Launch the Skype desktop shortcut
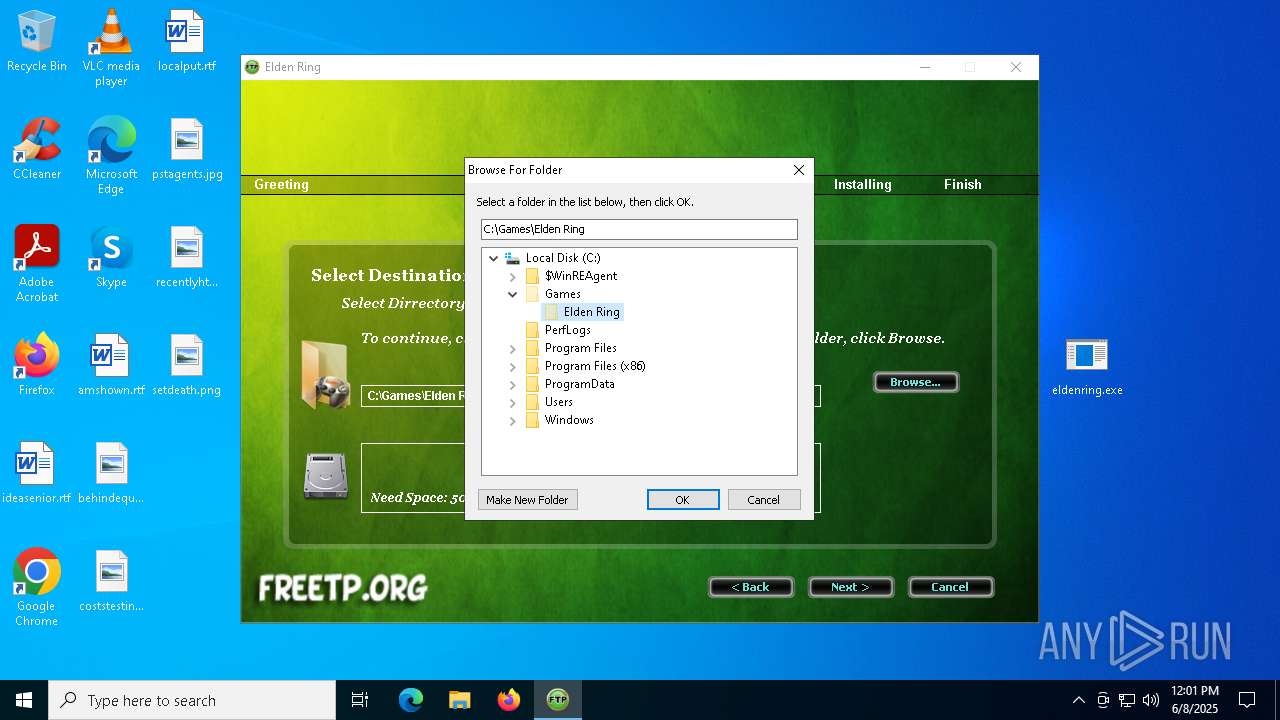Viewport: 1280px width, 720px height. point(111,257)
